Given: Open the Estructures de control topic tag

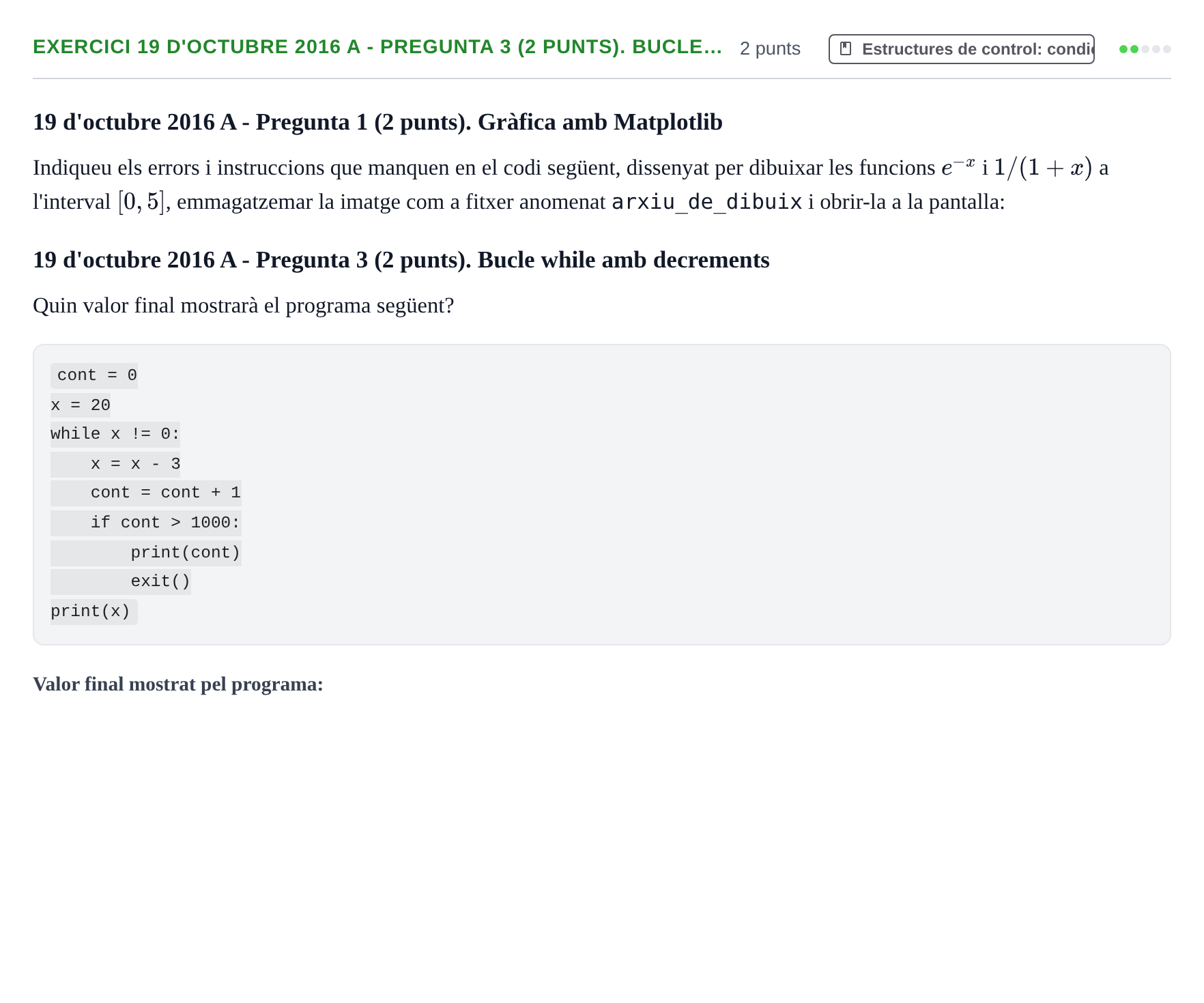Looking at the screenshot, I should 961,49.
